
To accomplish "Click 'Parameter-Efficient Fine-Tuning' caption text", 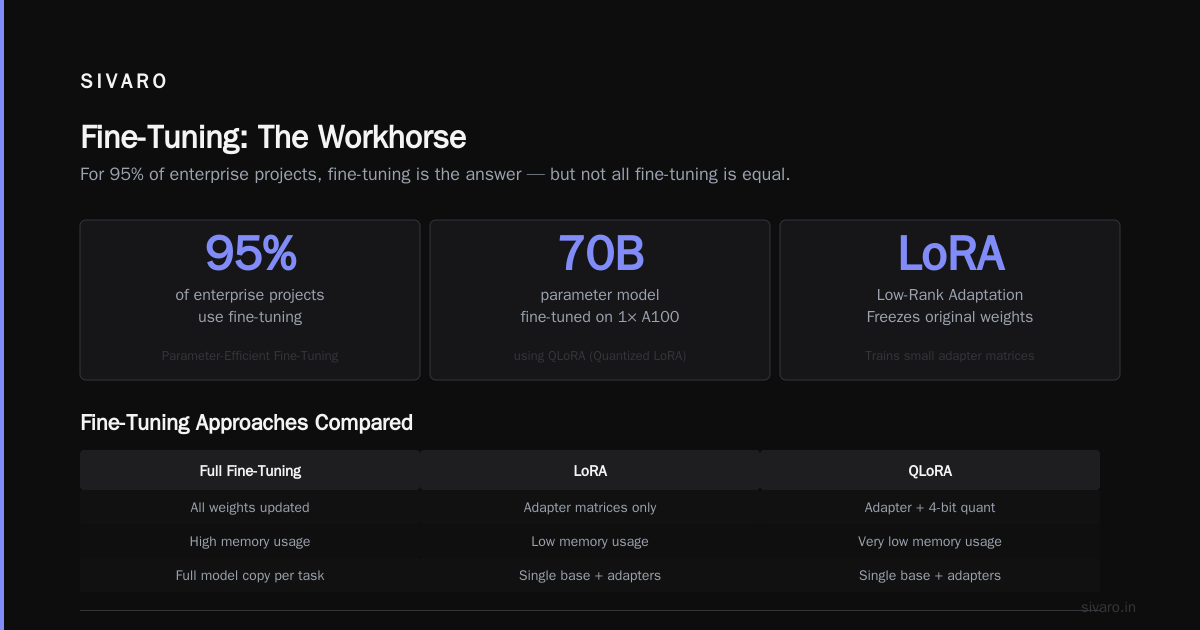I will (250, 355).
